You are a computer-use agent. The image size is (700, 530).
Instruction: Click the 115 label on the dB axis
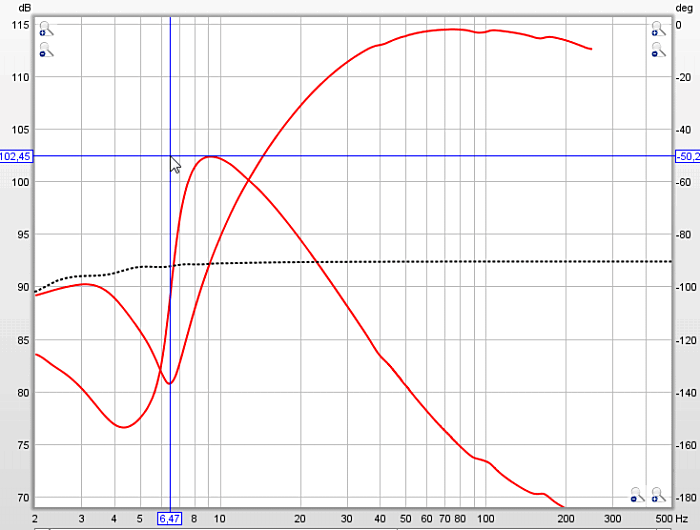click(20, 25)
